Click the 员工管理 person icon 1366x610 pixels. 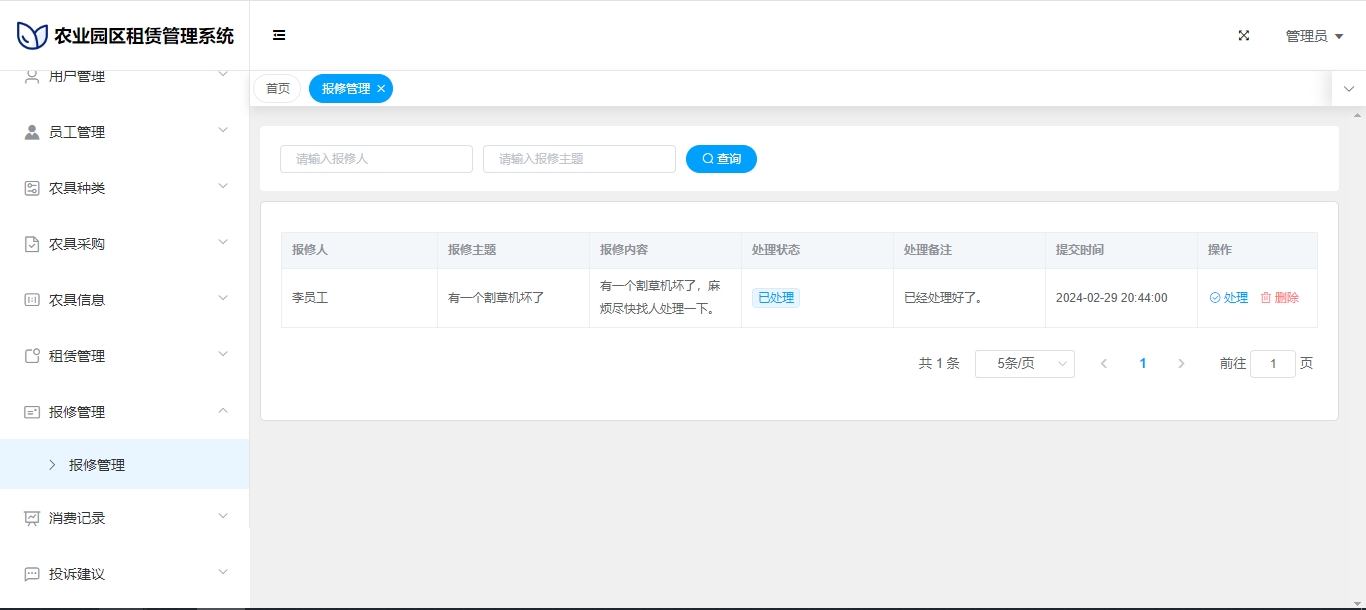coord(32,132)
